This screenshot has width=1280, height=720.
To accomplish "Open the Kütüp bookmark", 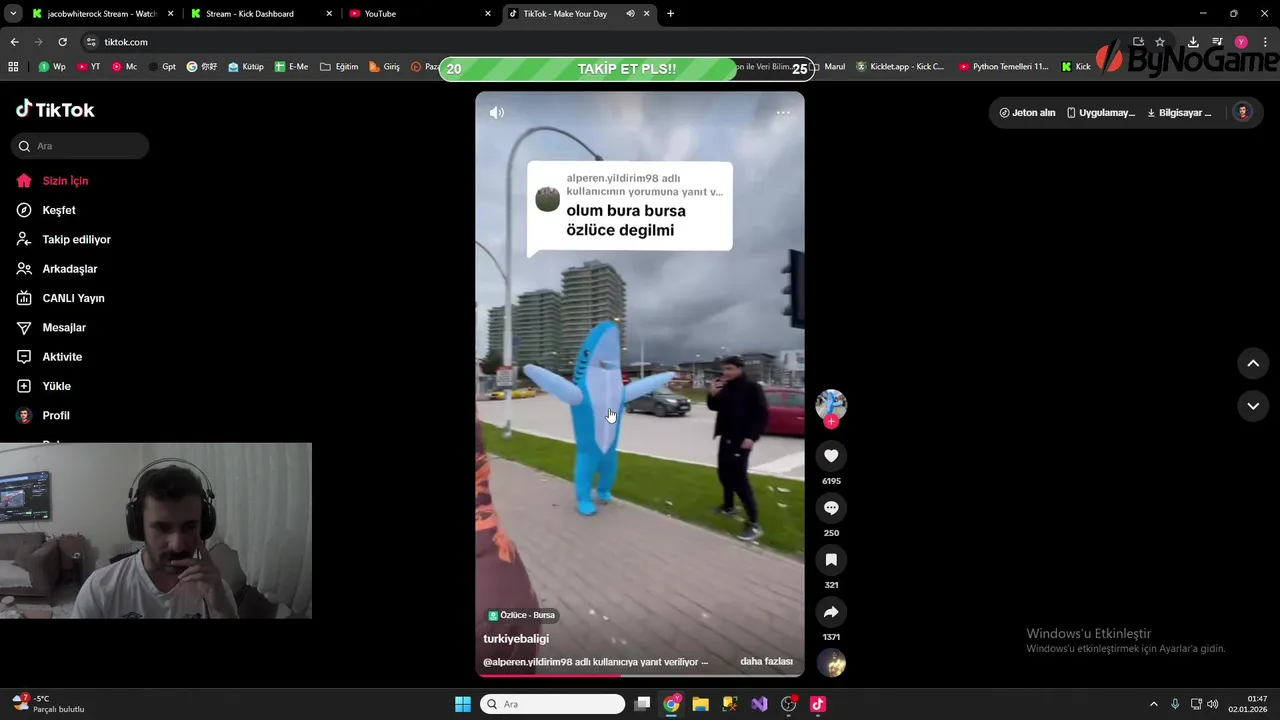I will [x=246, y=67].
